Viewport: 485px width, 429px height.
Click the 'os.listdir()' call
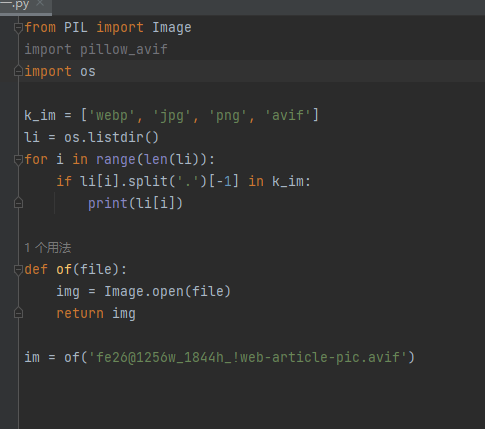point(111,137)
